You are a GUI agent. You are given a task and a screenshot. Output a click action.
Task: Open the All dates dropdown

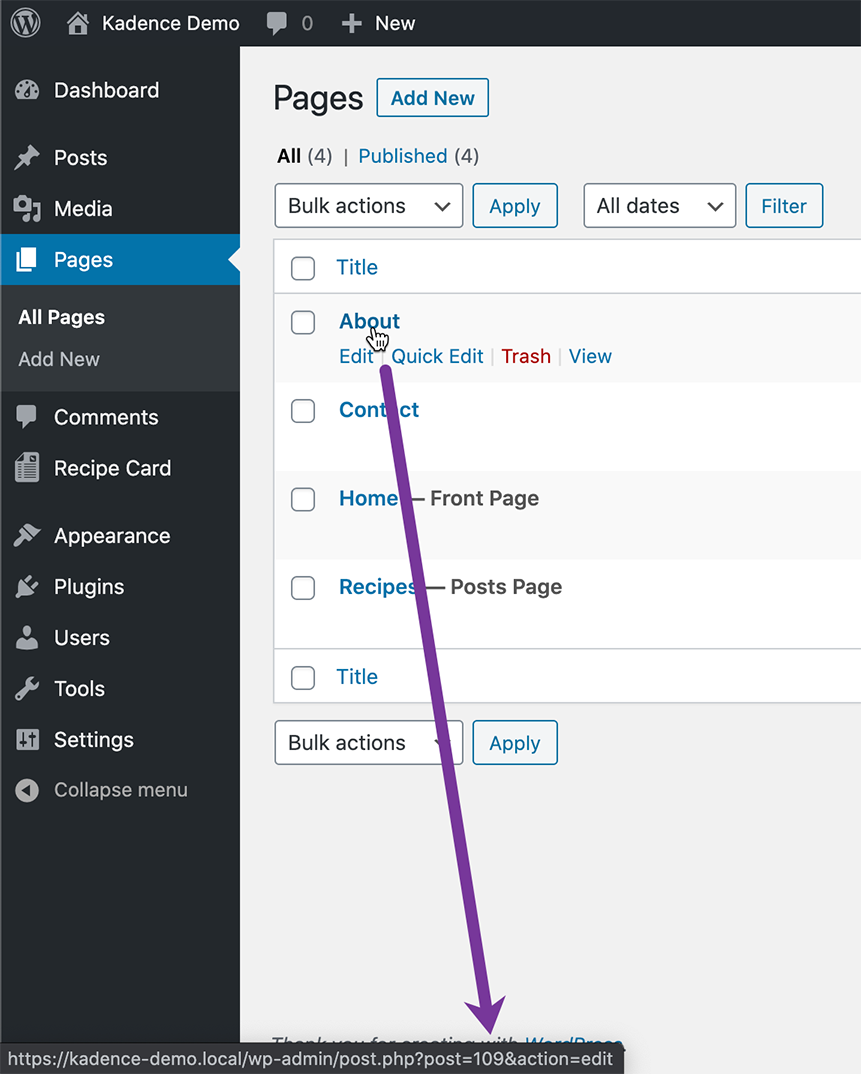coord(659,206)
